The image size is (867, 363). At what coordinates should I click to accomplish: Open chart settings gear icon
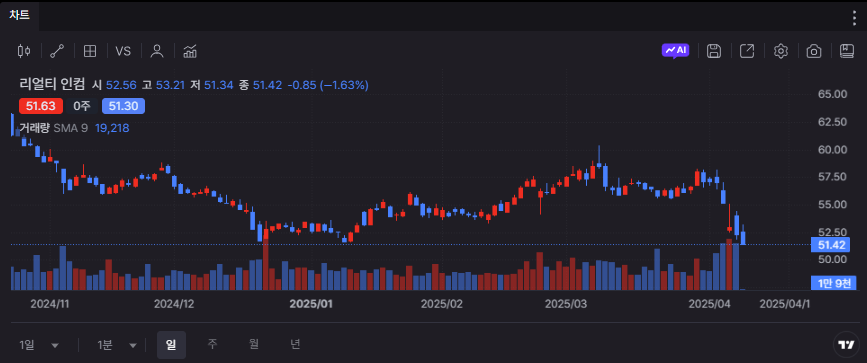click(780, 51)
